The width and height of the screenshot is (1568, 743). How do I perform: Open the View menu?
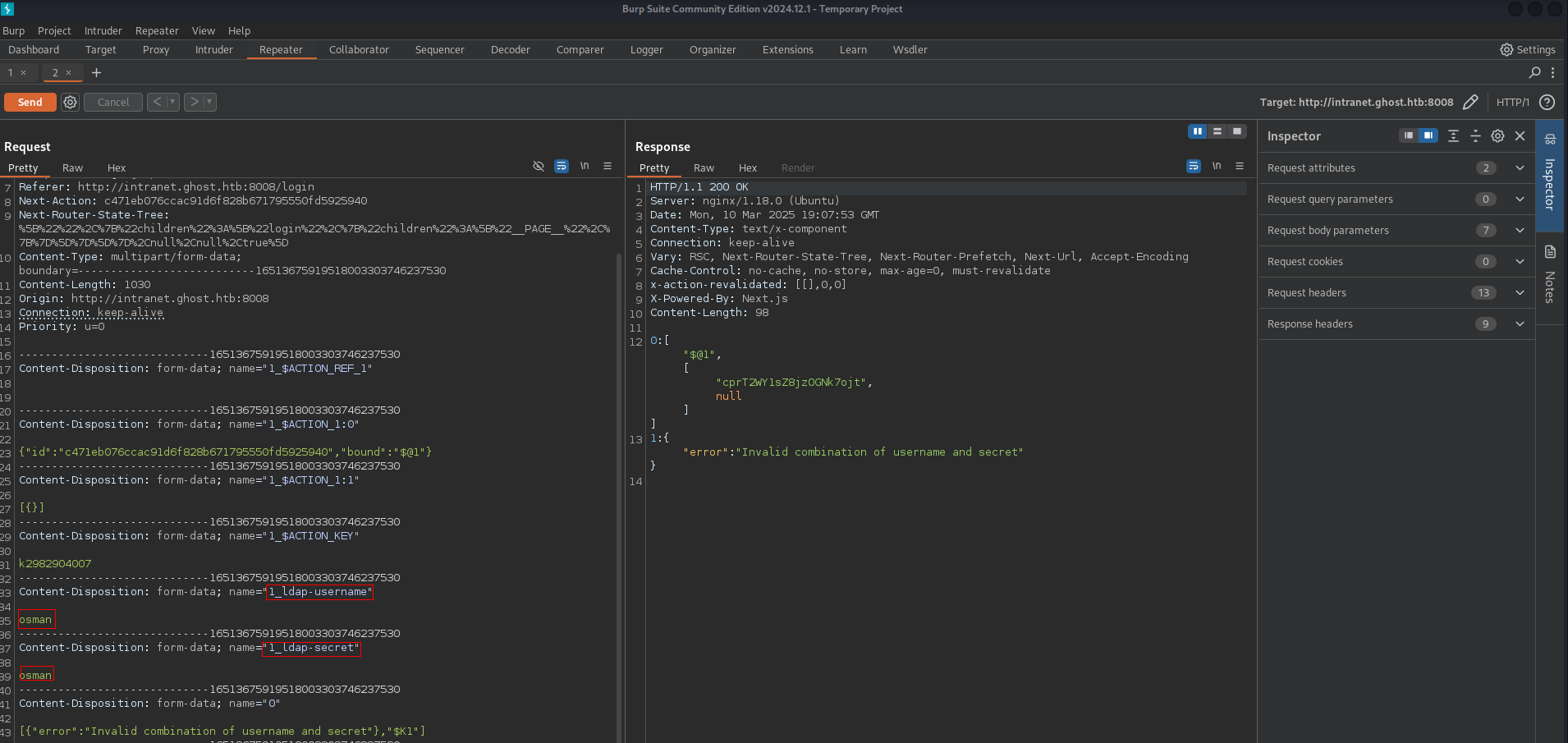click(x=204, y=31)
